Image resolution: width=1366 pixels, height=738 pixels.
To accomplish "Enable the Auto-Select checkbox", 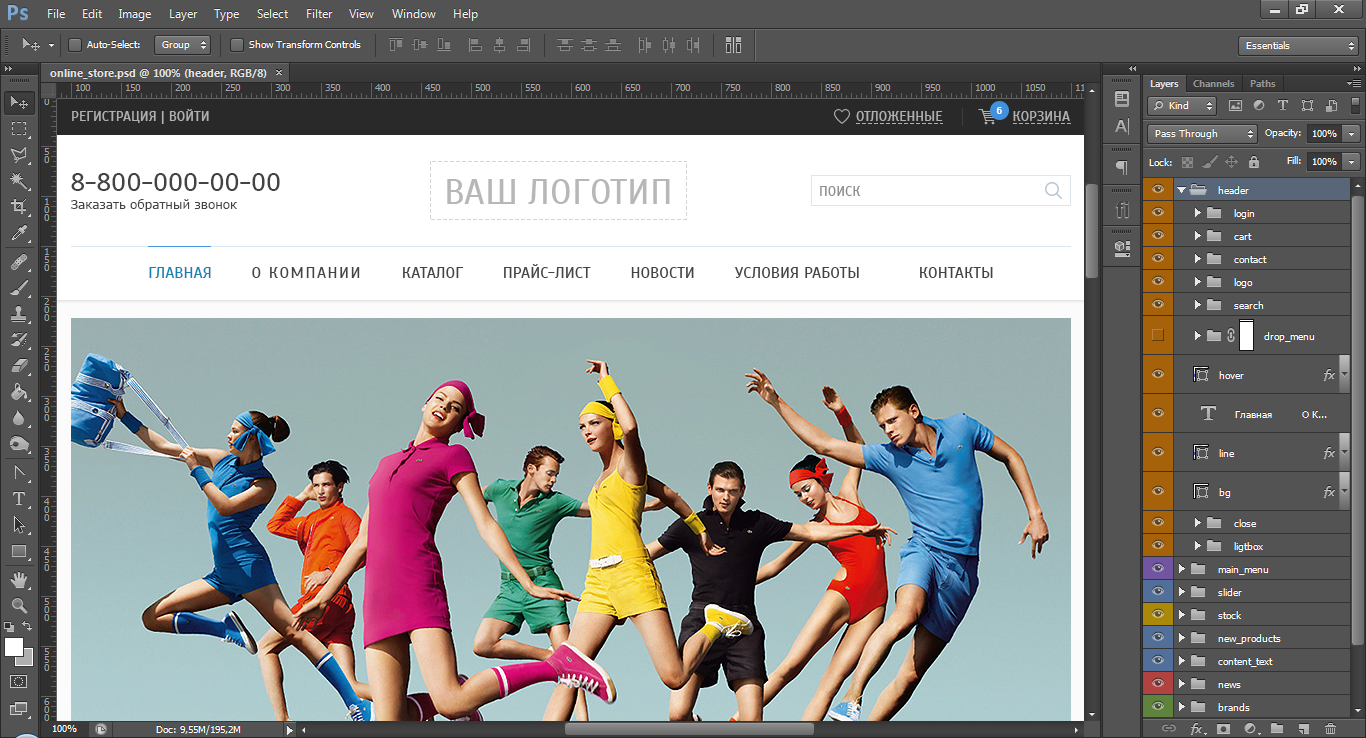I will coord(75,45).
